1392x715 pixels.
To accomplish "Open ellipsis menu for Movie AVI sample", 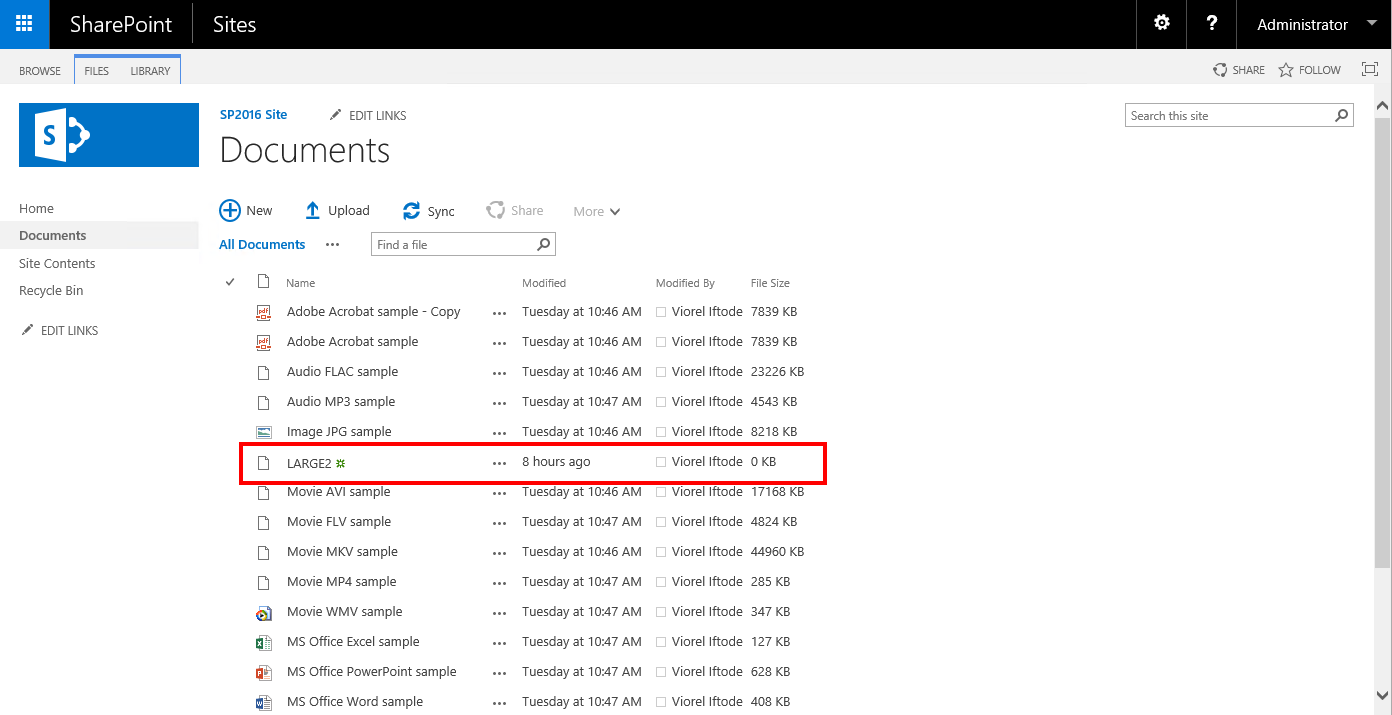I will pos(500,493).
